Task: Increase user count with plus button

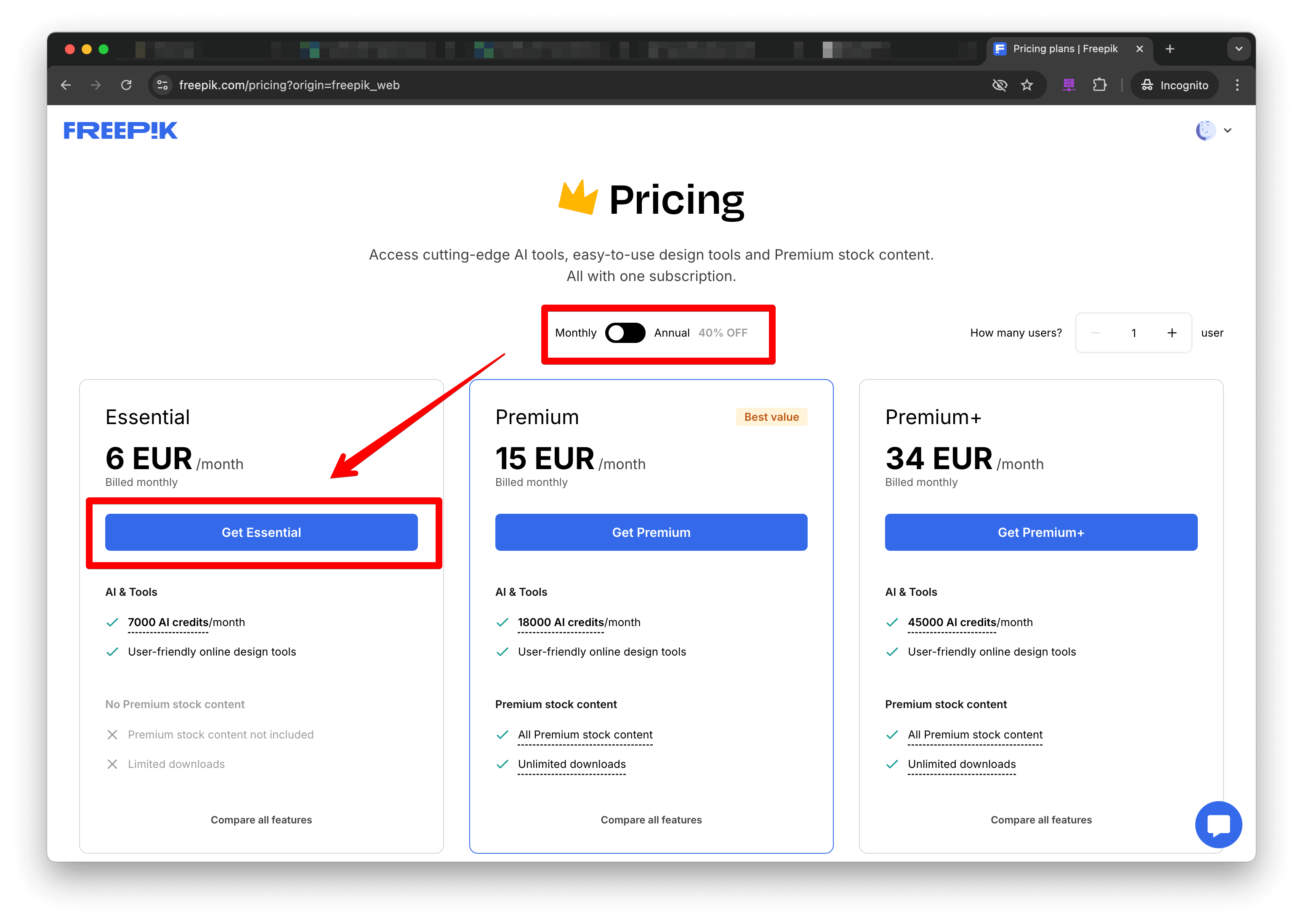Action: pos(1172,333)
